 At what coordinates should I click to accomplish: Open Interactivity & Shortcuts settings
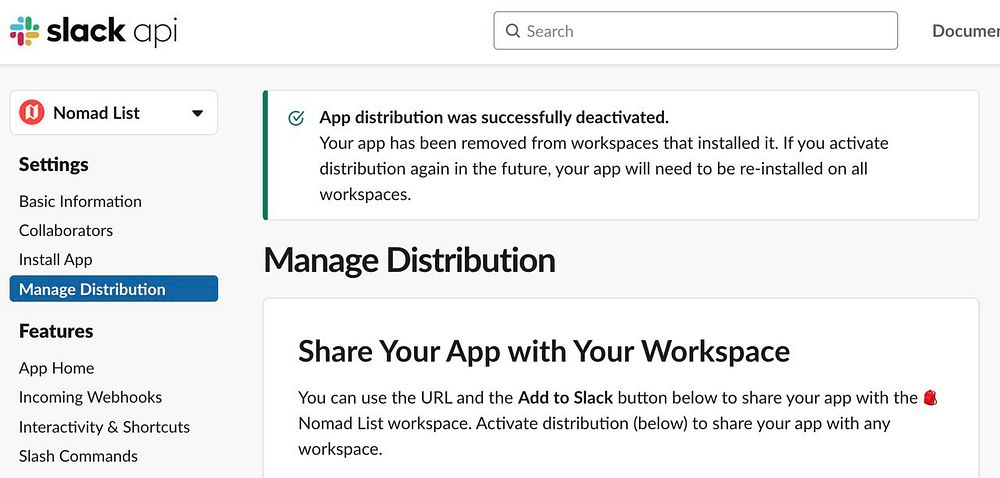click(104, 427)
